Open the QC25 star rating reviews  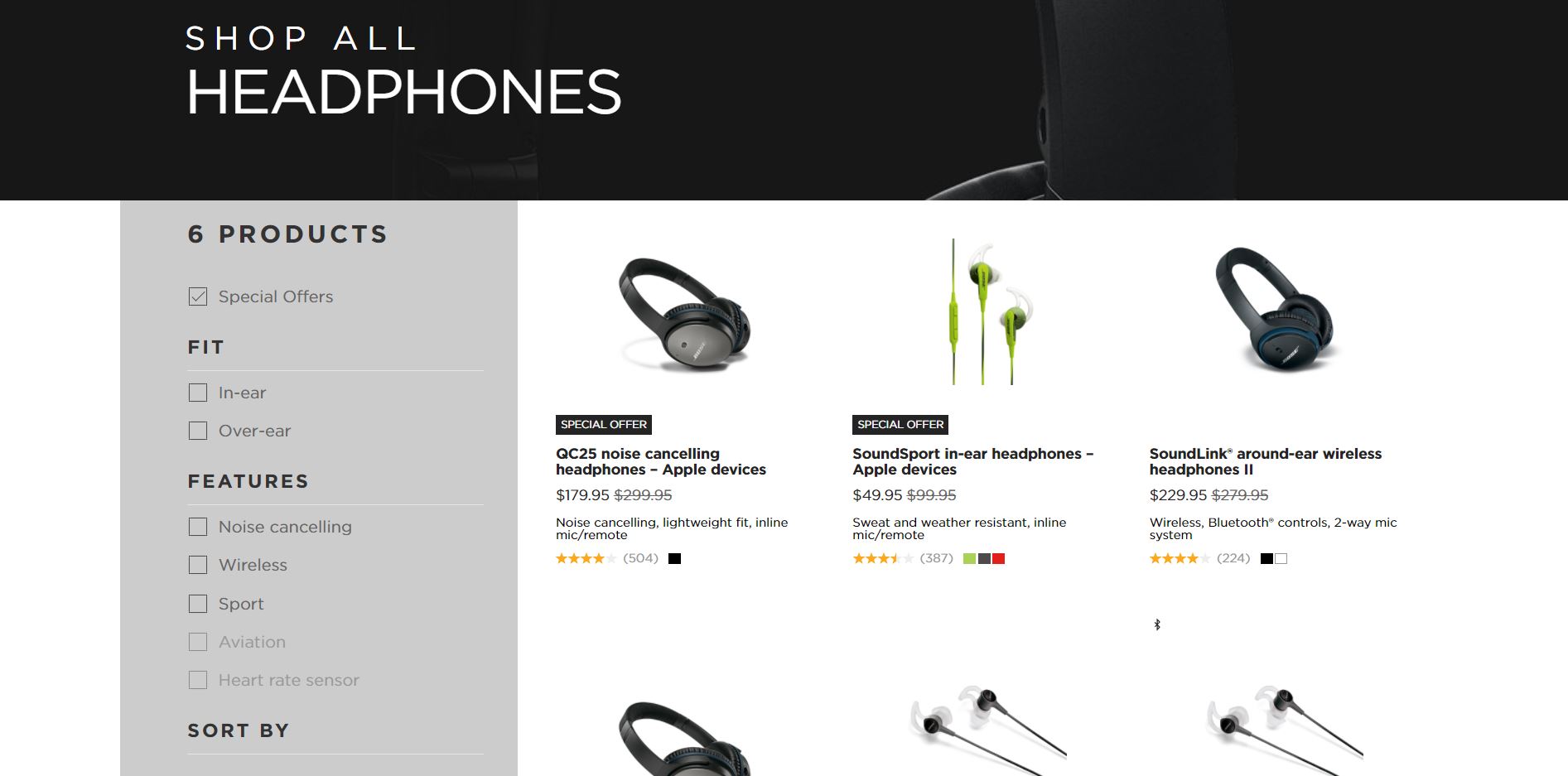pyautogui.click(x=607, y=558)
